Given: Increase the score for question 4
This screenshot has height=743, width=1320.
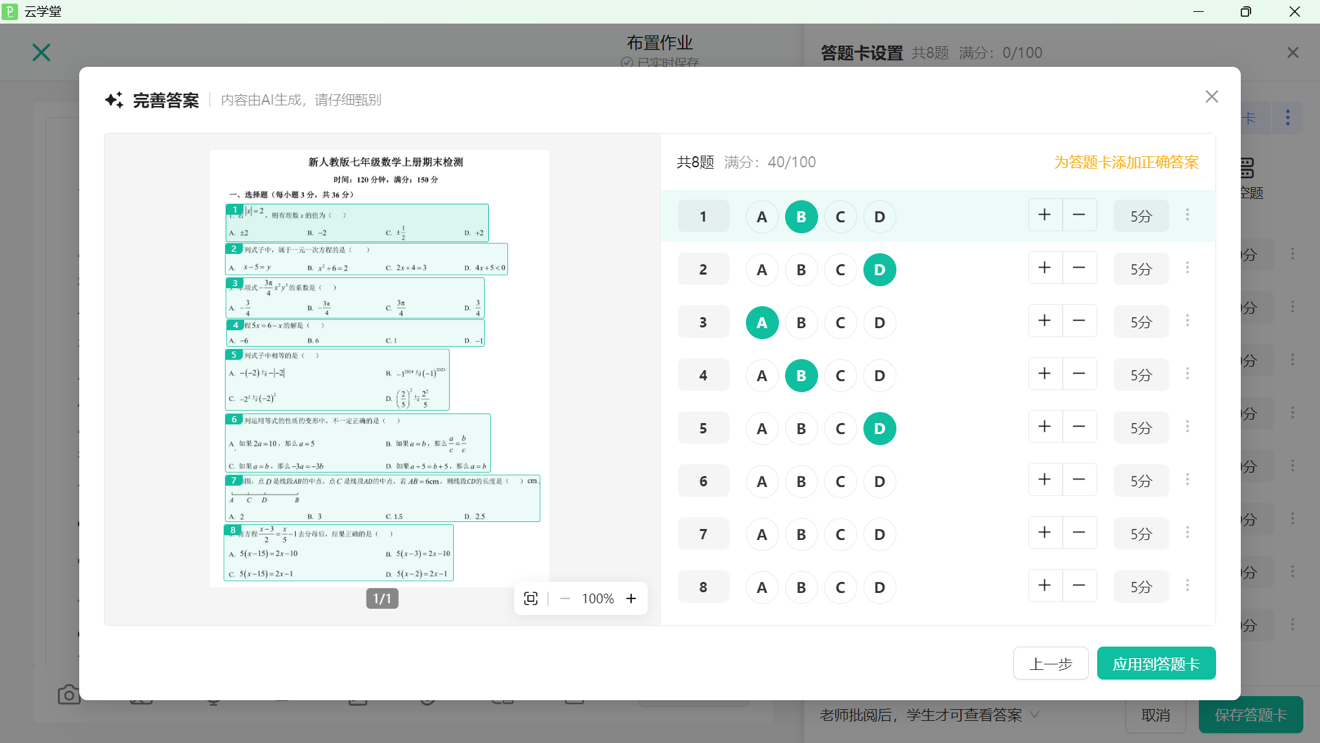Looking at the screenshot, I should coord(1045,374).
